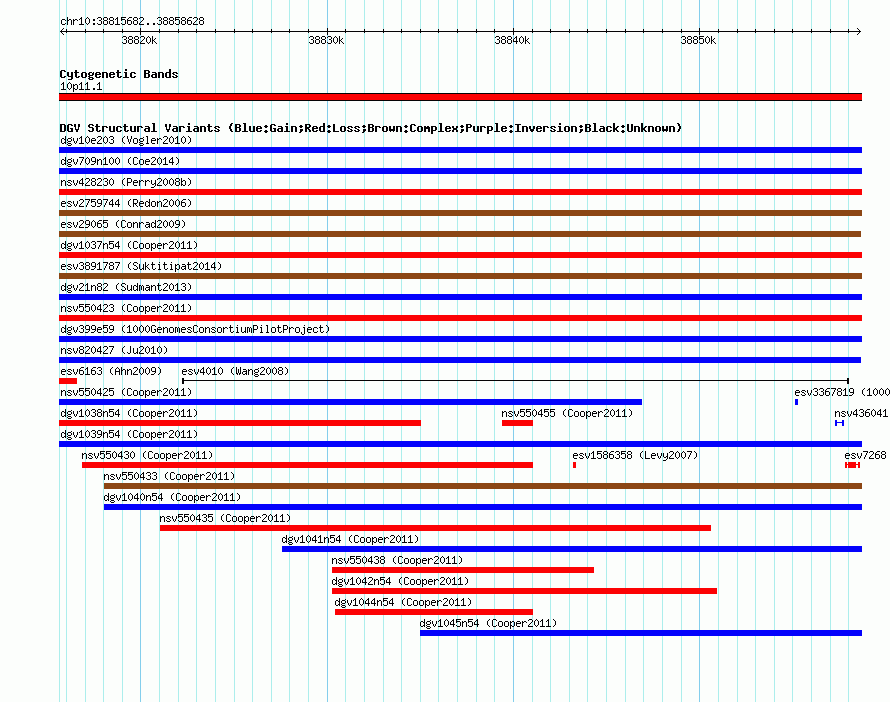
Task: Click small blue esv3367819 marker
Action: (796, 402)
